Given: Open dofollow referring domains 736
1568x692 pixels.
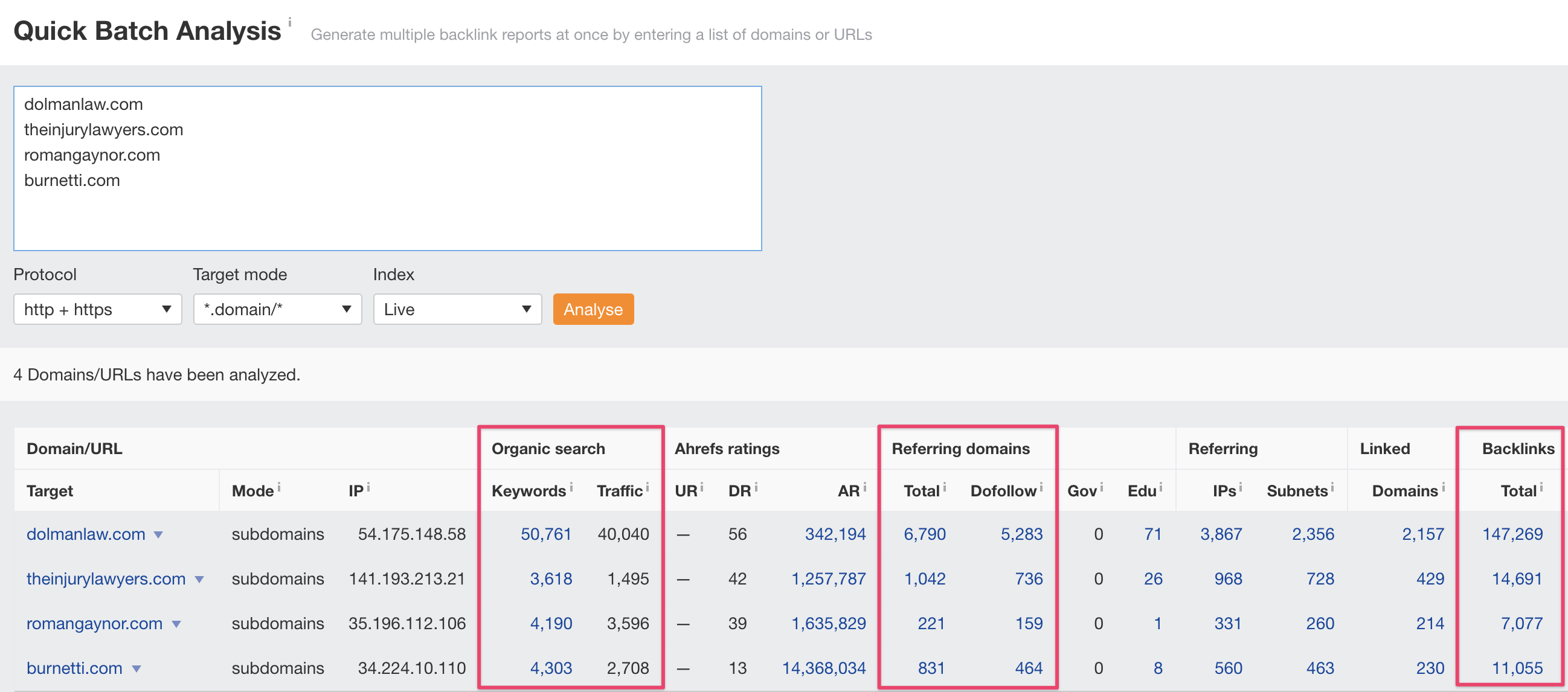Looking at the screenshot, I should tap(1029, 579).
